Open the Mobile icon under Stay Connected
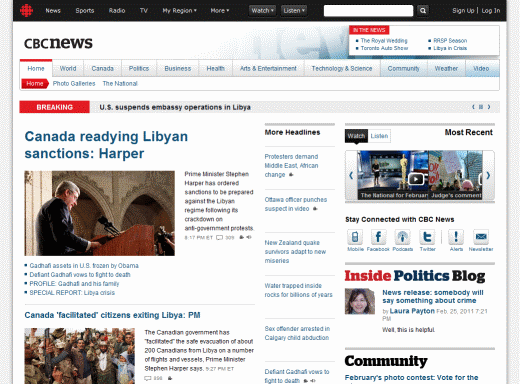Screen dimensions: 520x384 [x=355, y=237]
